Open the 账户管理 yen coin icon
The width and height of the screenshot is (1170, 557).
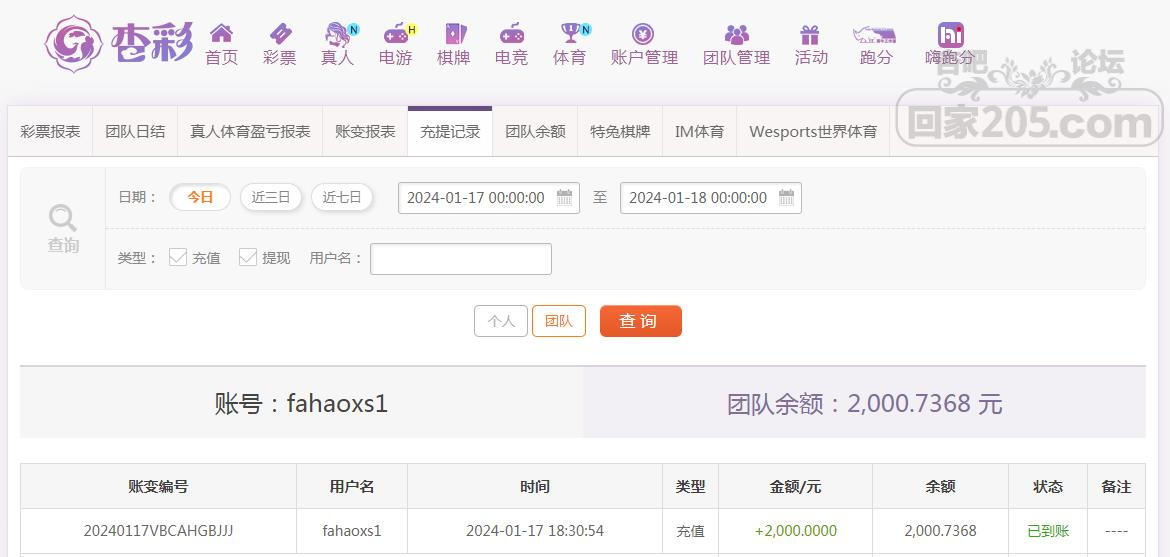pos(644,35)
